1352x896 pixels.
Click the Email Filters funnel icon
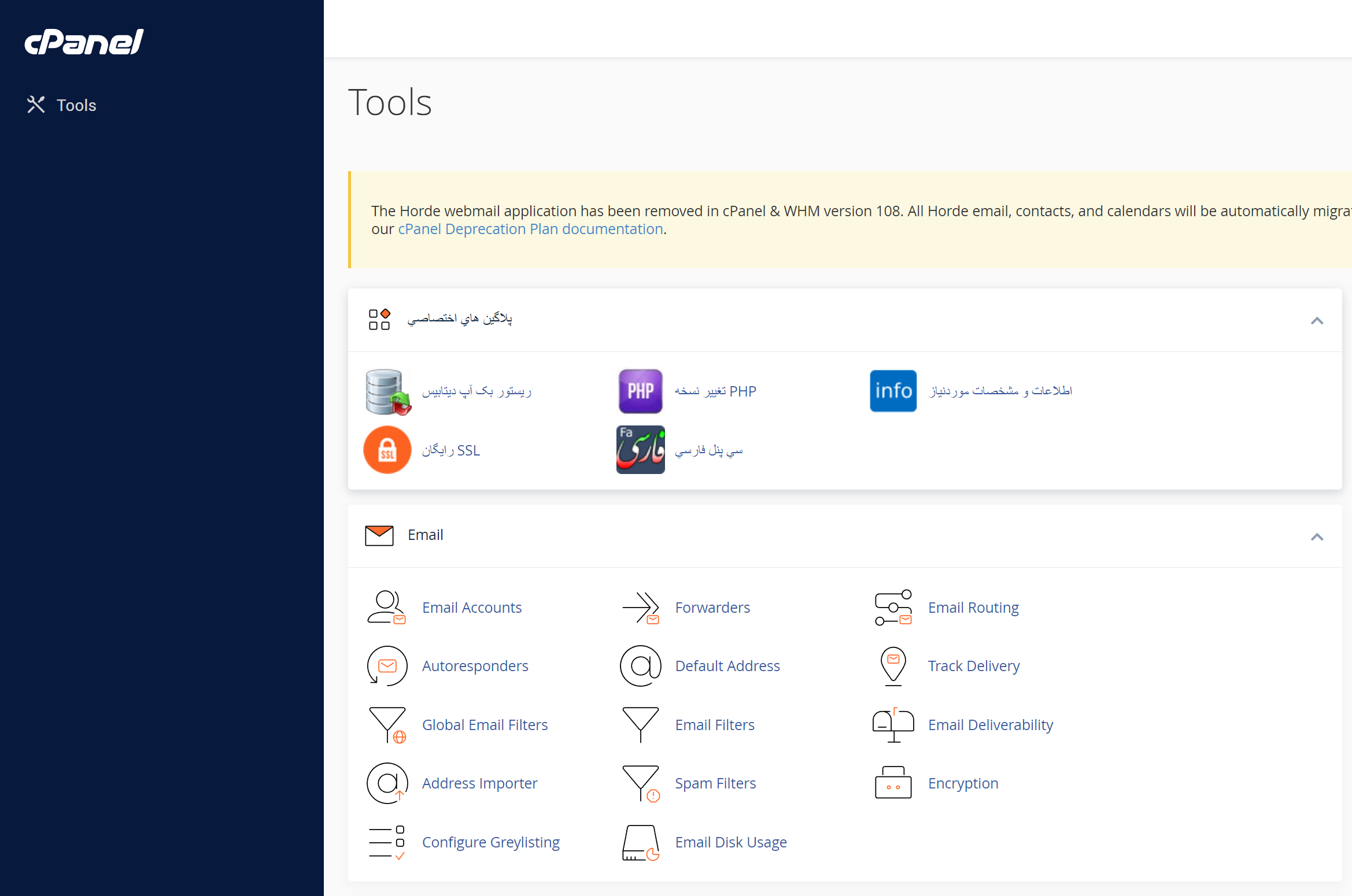640,725
